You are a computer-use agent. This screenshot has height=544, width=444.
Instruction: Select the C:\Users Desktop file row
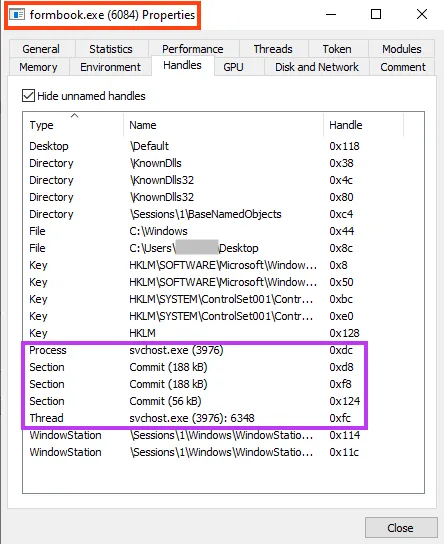coord(223,248)
